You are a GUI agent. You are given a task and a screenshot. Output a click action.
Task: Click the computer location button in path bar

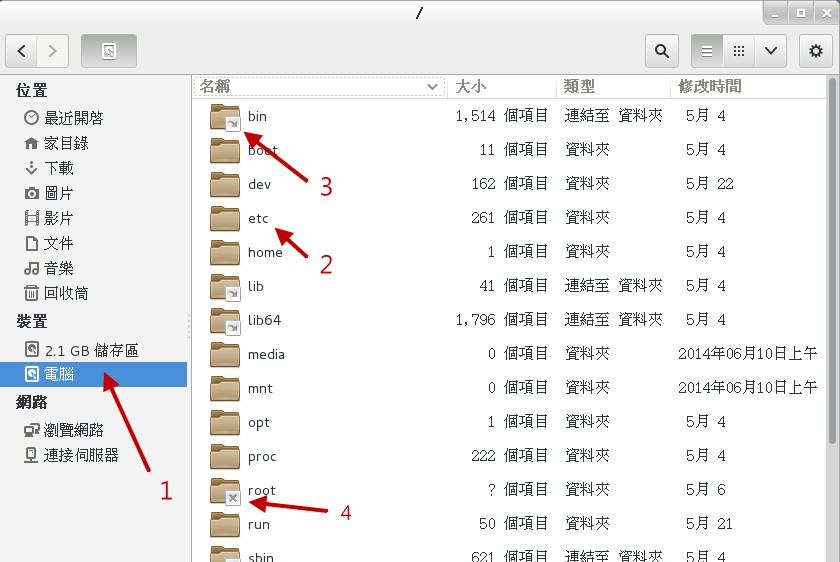point(109,51)
